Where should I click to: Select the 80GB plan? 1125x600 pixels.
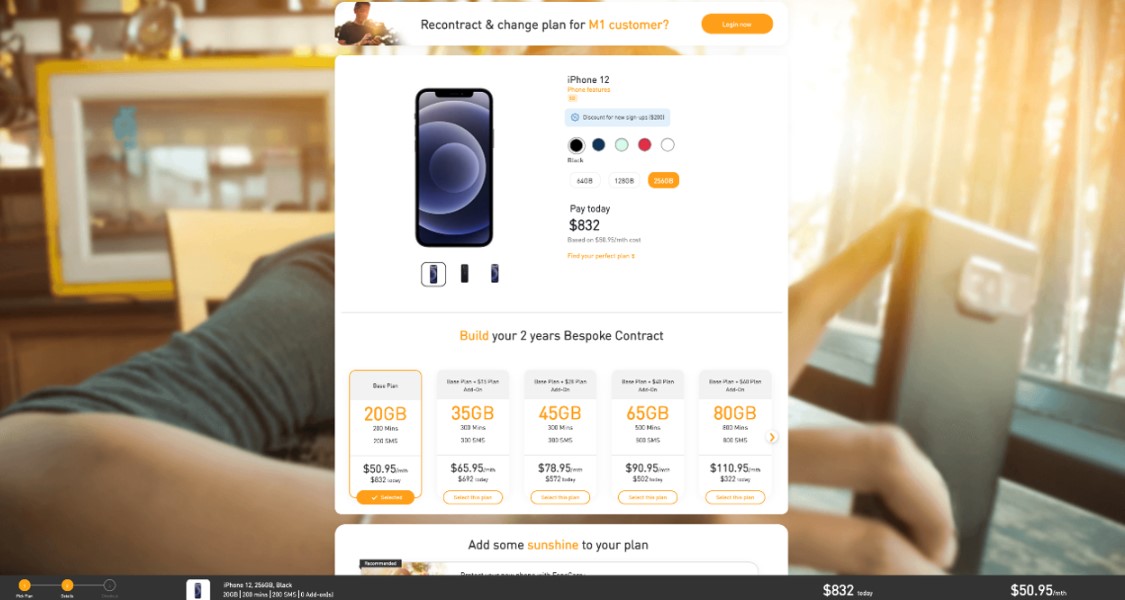735,497
